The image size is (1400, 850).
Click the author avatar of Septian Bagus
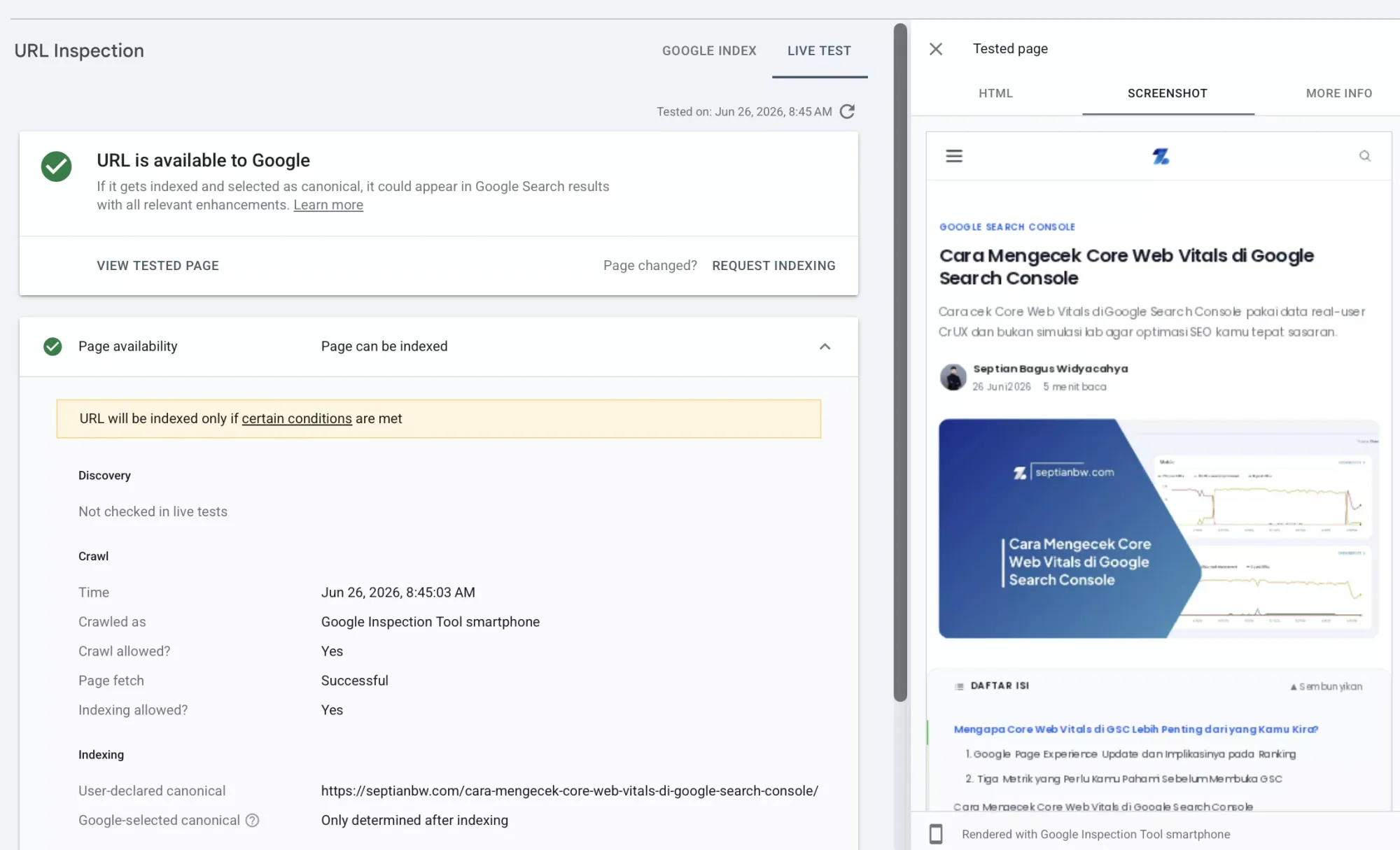(953, 377)
